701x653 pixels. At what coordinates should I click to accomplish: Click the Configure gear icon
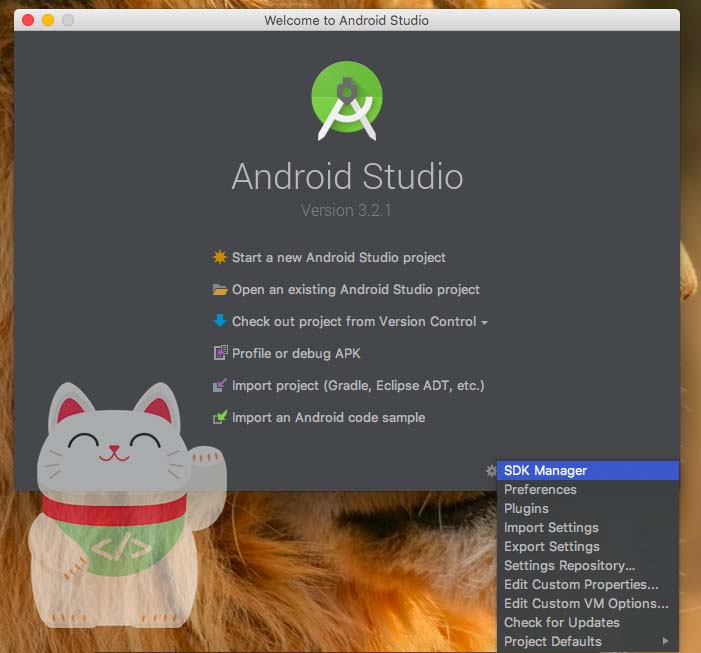click(x=491, y=471)
